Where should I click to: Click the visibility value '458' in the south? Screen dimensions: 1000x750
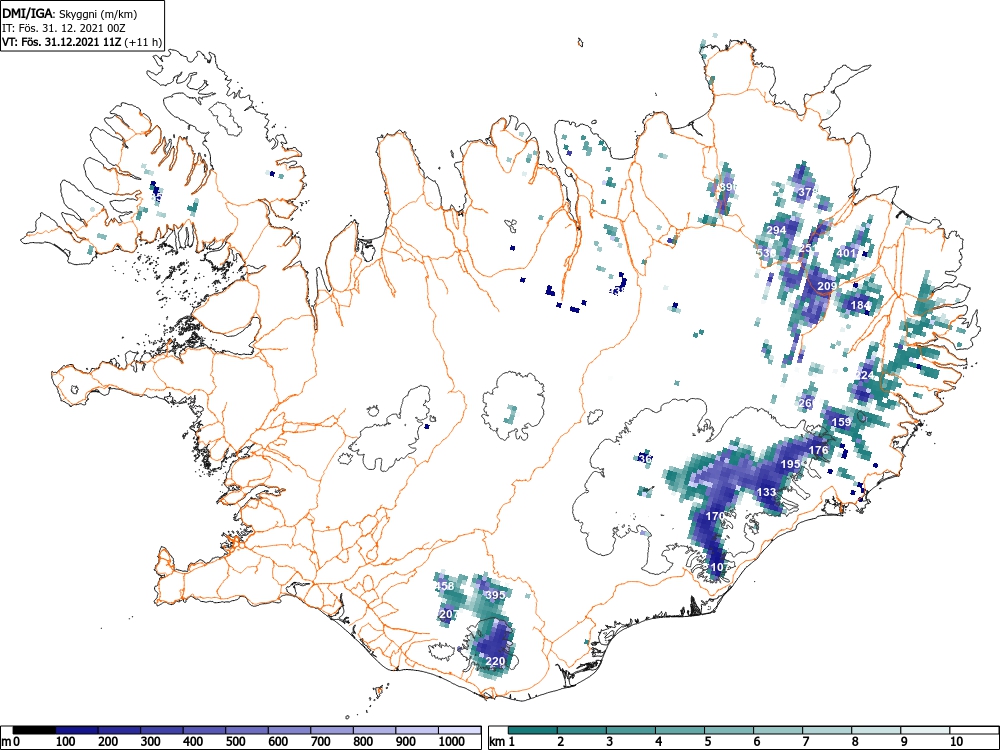(x=444, y=586)
